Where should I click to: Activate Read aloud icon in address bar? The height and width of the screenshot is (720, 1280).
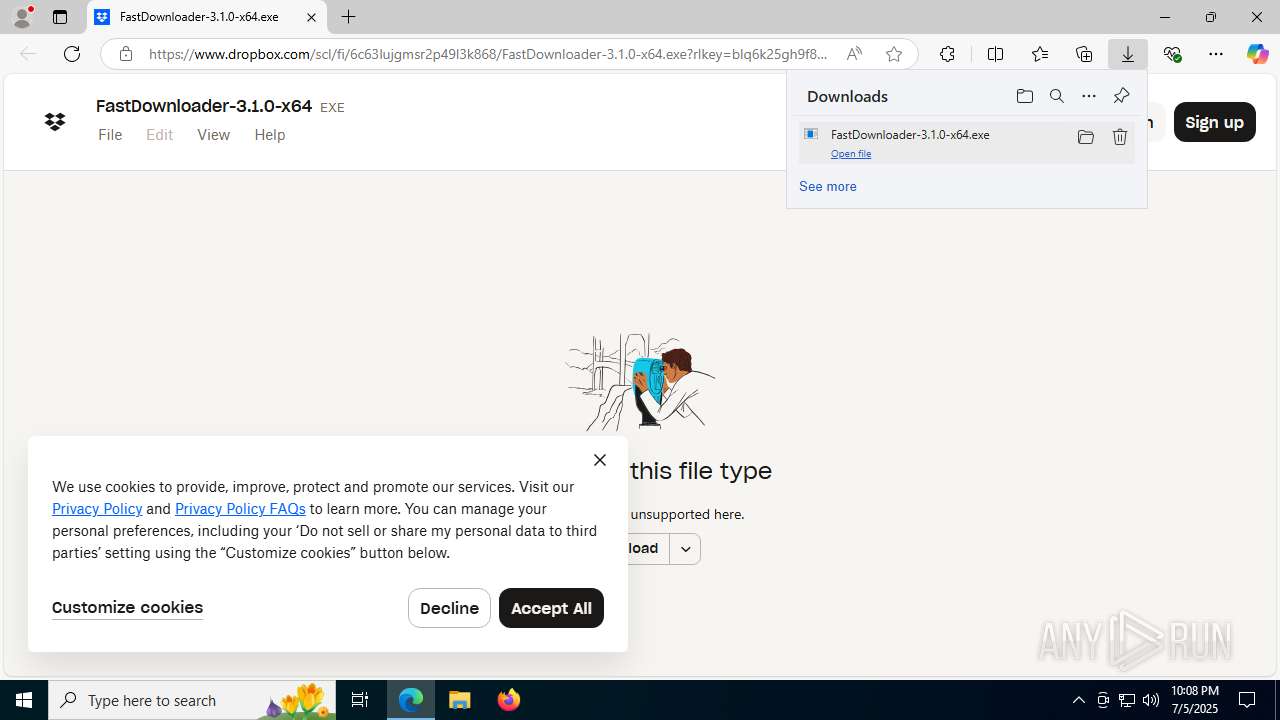point(854,54)
